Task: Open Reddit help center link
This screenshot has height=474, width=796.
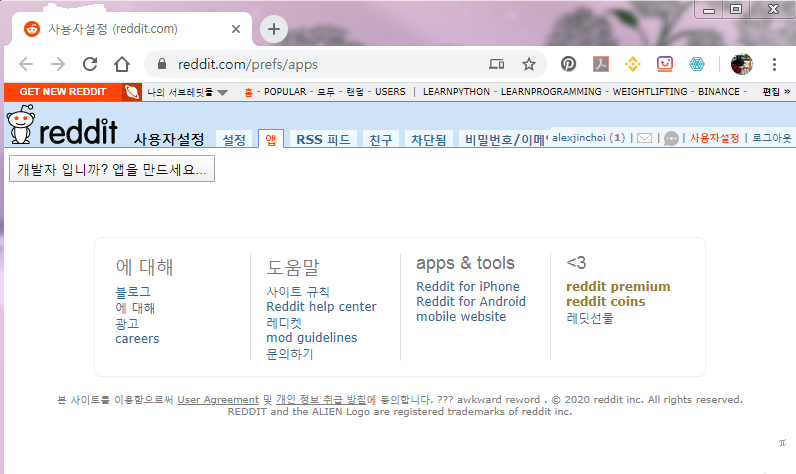Action: [x=321, y=307]
